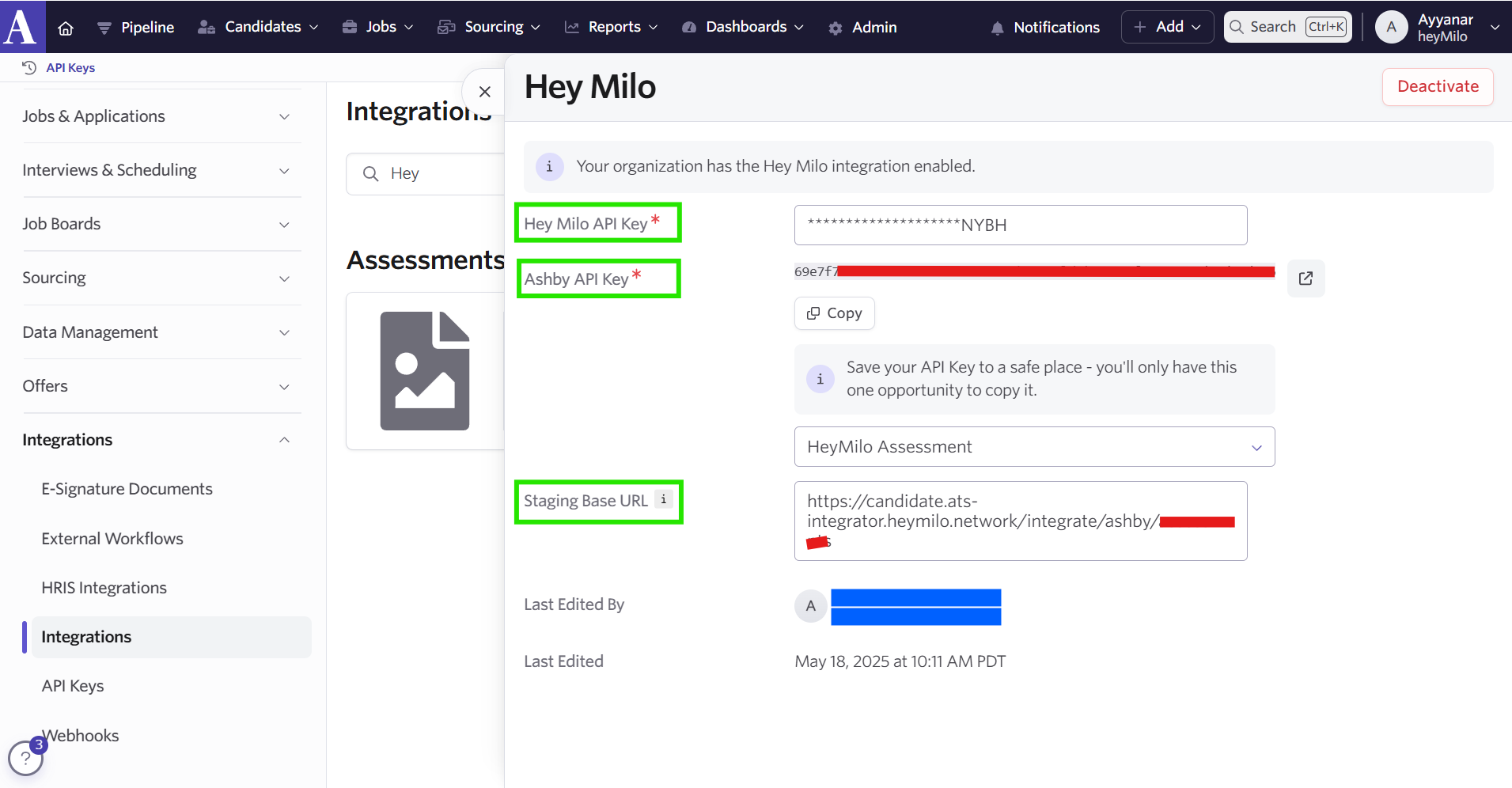This screenshot has height=788, width=1512.
Task: Go to the Home icon
Action: point(66,28)
